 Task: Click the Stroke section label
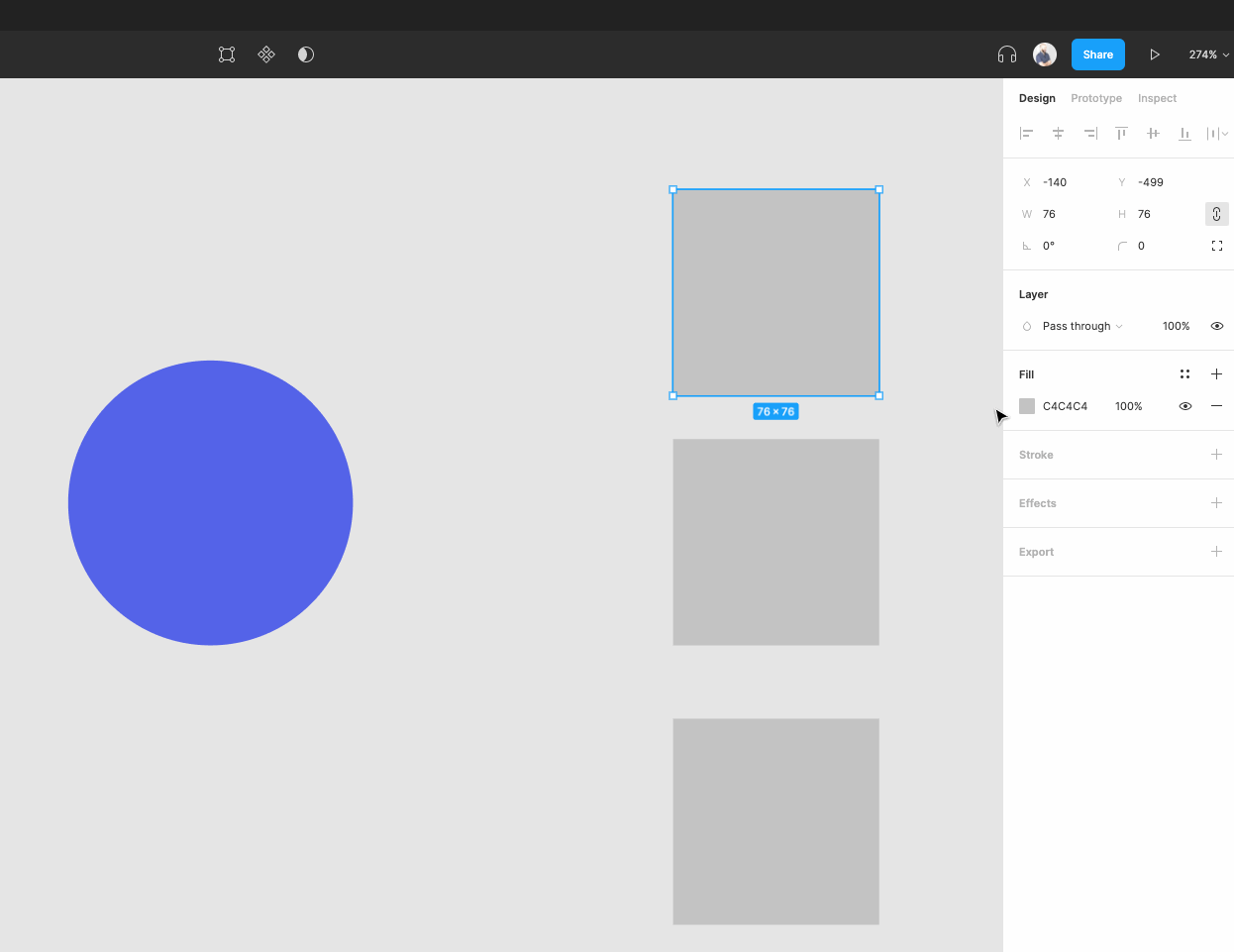pos(1036,455)
